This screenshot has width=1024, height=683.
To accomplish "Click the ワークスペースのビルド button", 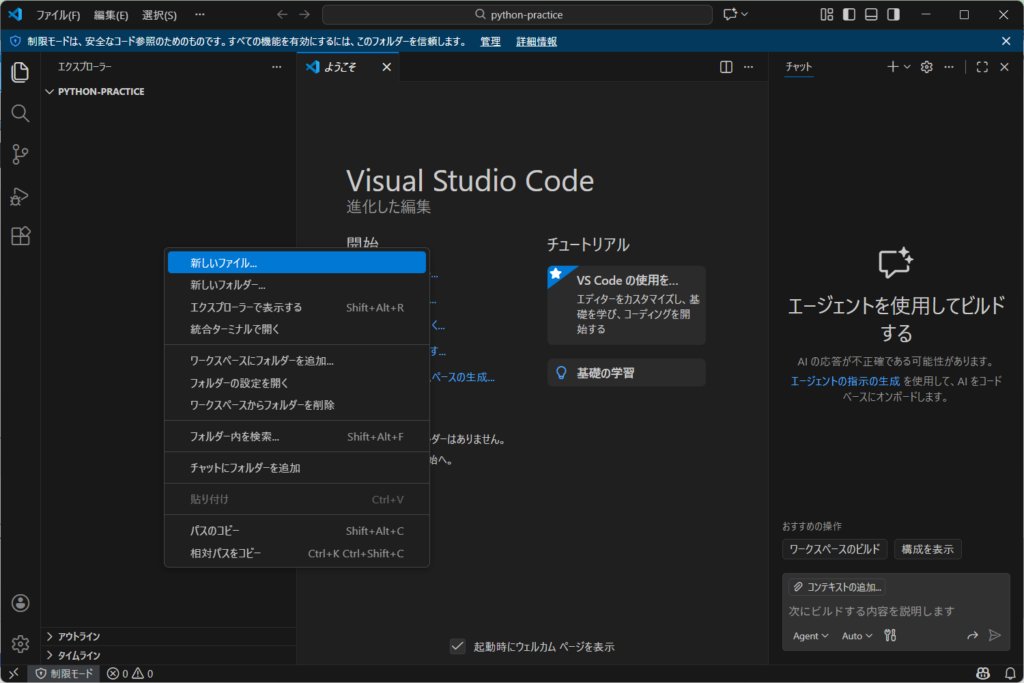I will [834, 549].
